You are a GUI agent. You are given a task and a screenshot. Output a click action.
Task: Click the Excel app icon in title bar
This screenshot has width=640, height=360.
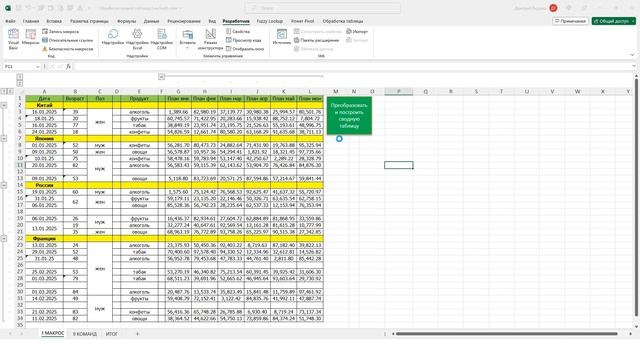pos(8,8)
